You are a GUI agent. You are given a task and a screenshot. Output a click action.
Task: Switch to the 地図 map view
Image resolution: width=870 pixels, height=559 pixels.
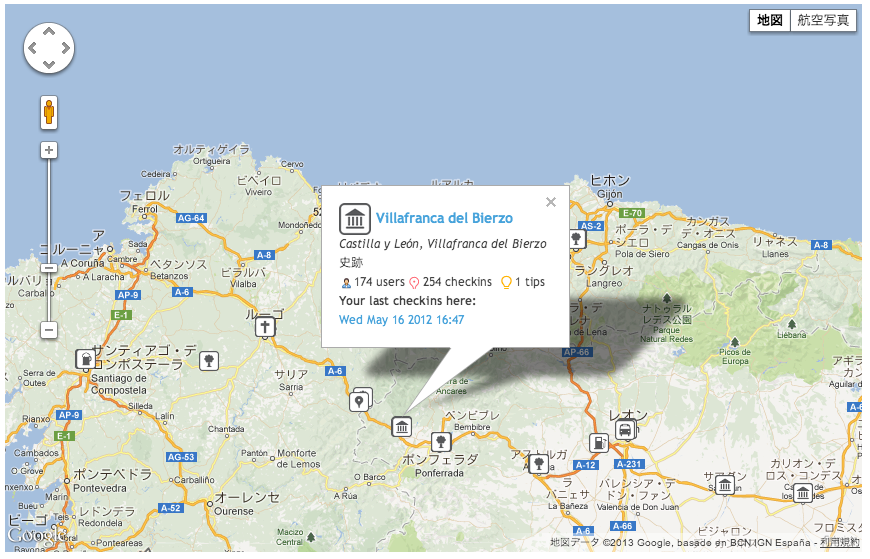coord(770,21)
